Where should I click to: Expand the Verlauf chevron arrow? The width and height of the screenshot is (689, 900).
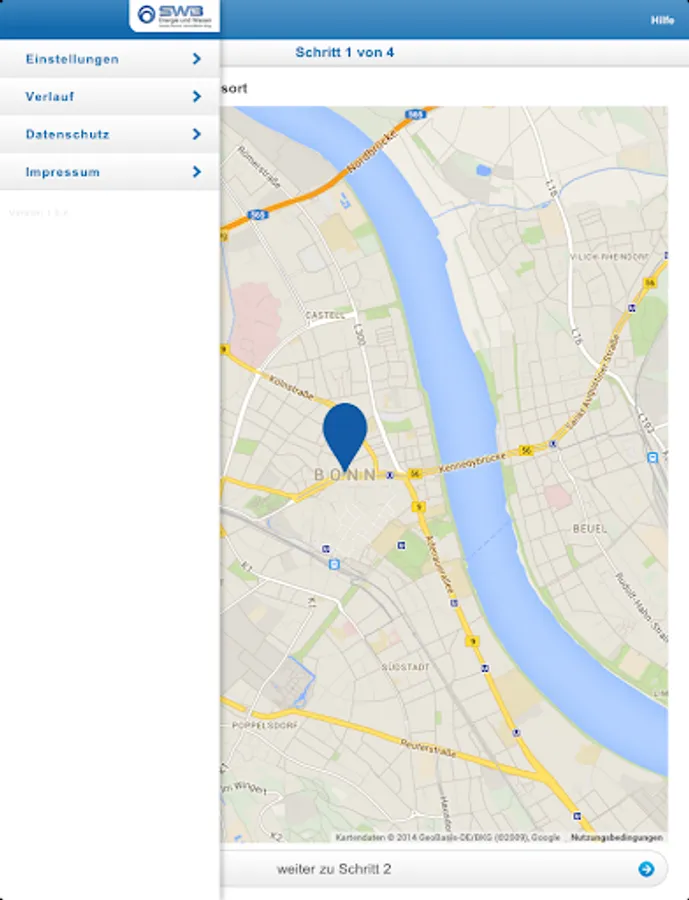coord(196,96)
